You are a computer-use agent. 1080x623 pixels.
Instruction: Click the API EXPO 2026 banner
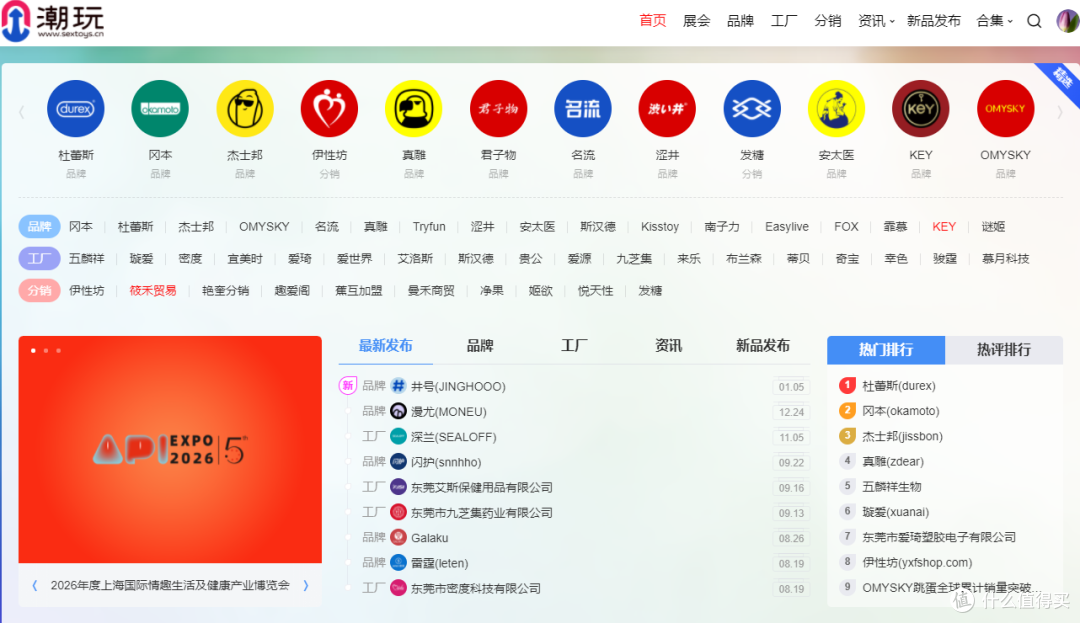pyautogui.click(x=170, y=450)
